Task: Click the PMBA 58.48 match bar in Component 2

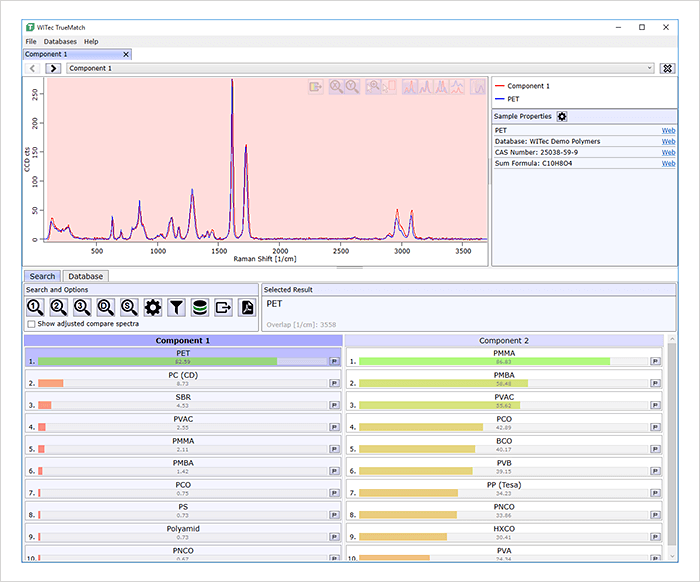Action: [504, 383]
